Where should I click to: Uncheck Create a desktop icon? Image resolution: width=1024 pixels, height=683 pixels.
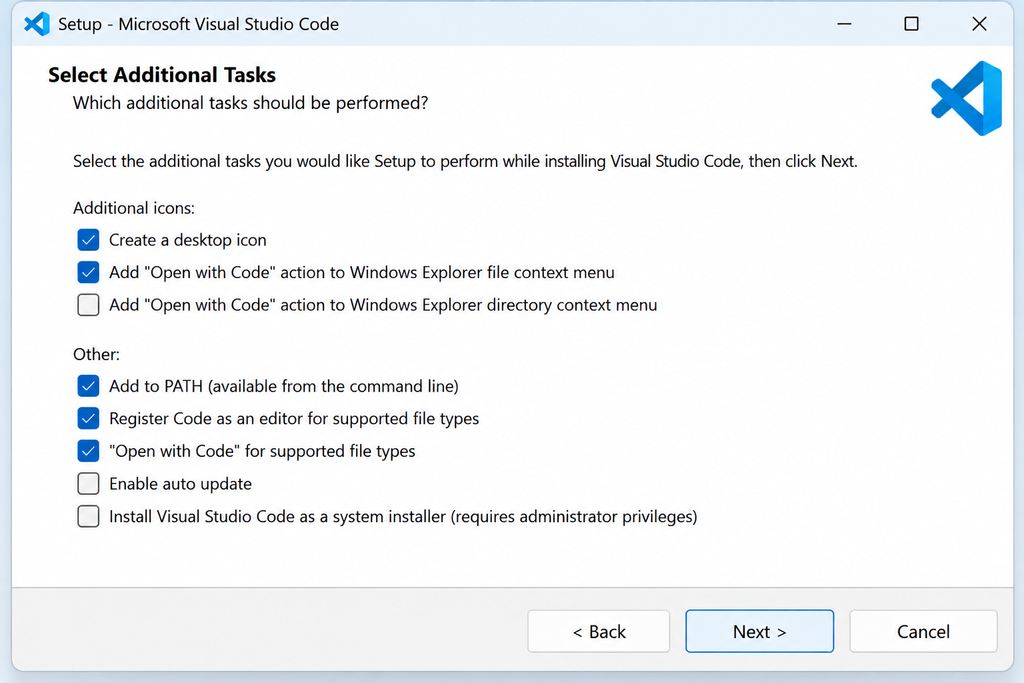(88, 240)
